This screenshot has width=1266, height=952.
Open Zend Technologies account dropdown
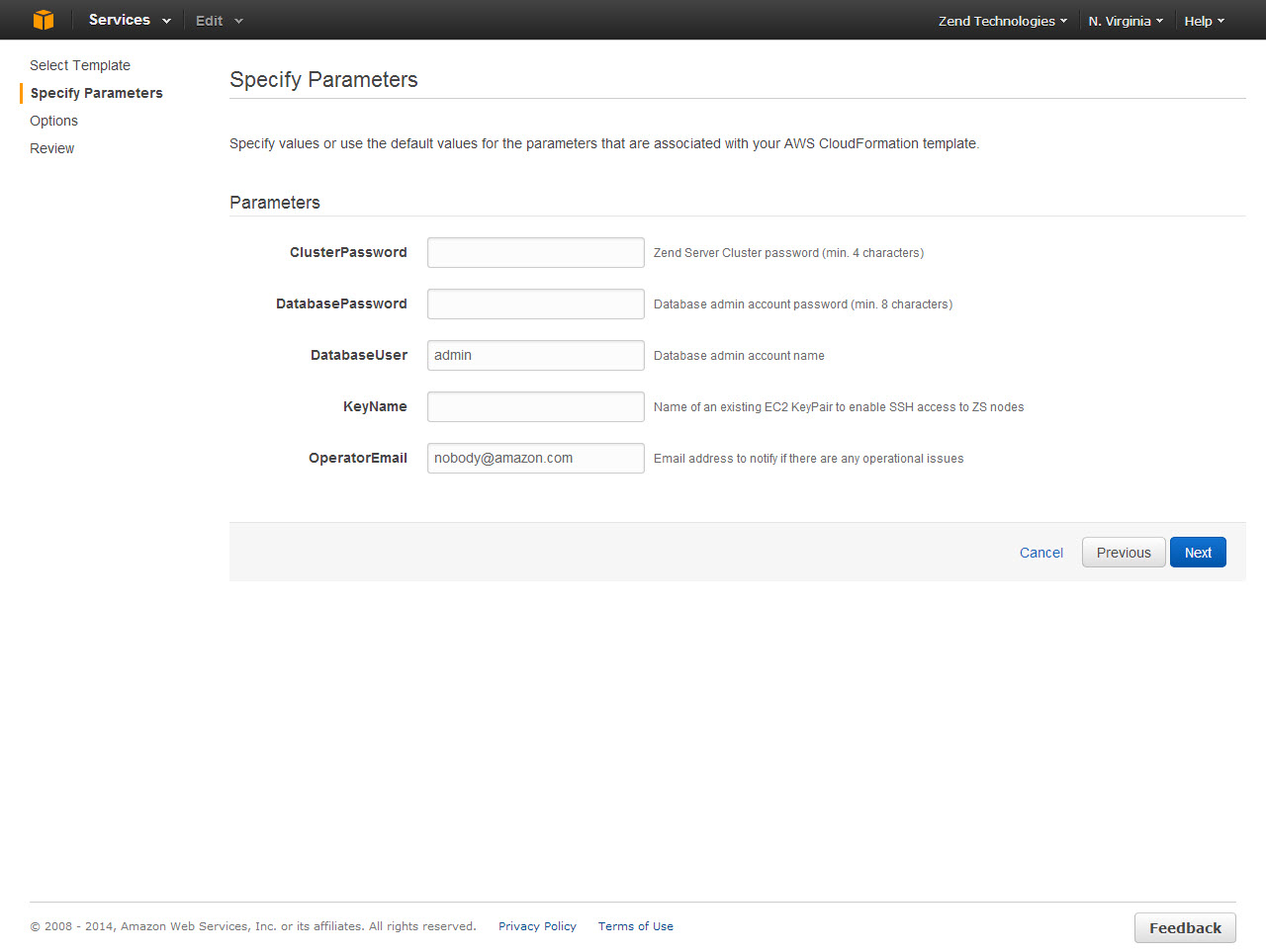(1002, 21)
